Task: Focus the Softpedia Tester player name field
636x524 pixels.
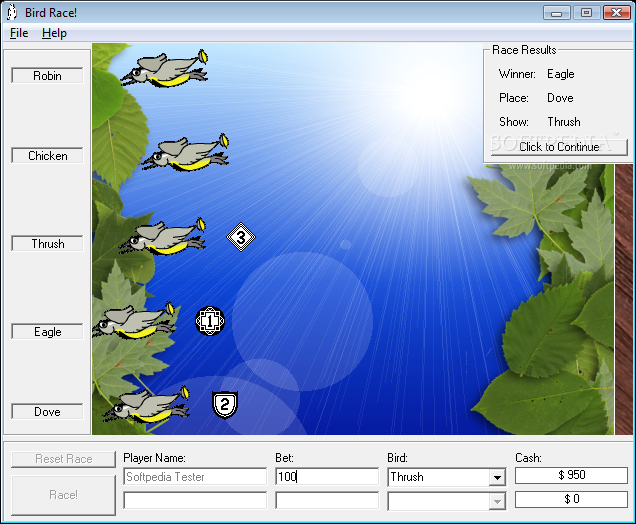Action: (x=195, y=477)
